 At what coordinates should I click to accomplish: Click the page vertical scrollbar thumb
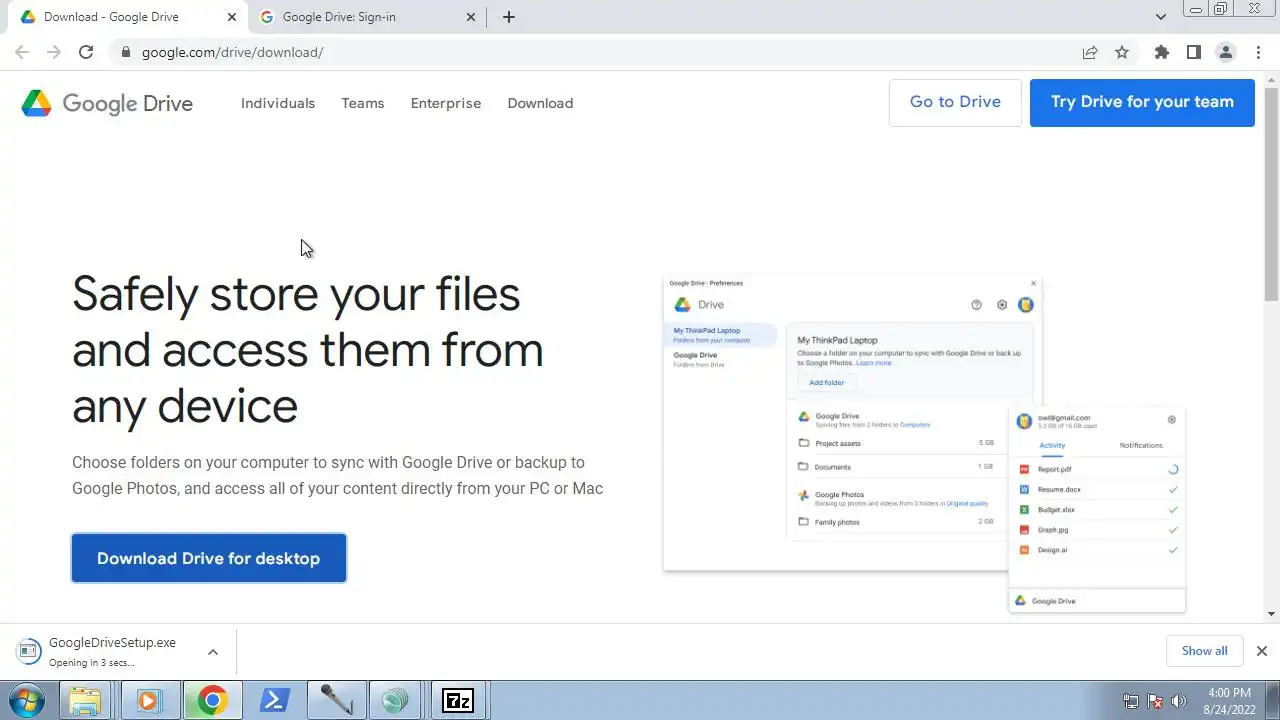point(1271,193)
